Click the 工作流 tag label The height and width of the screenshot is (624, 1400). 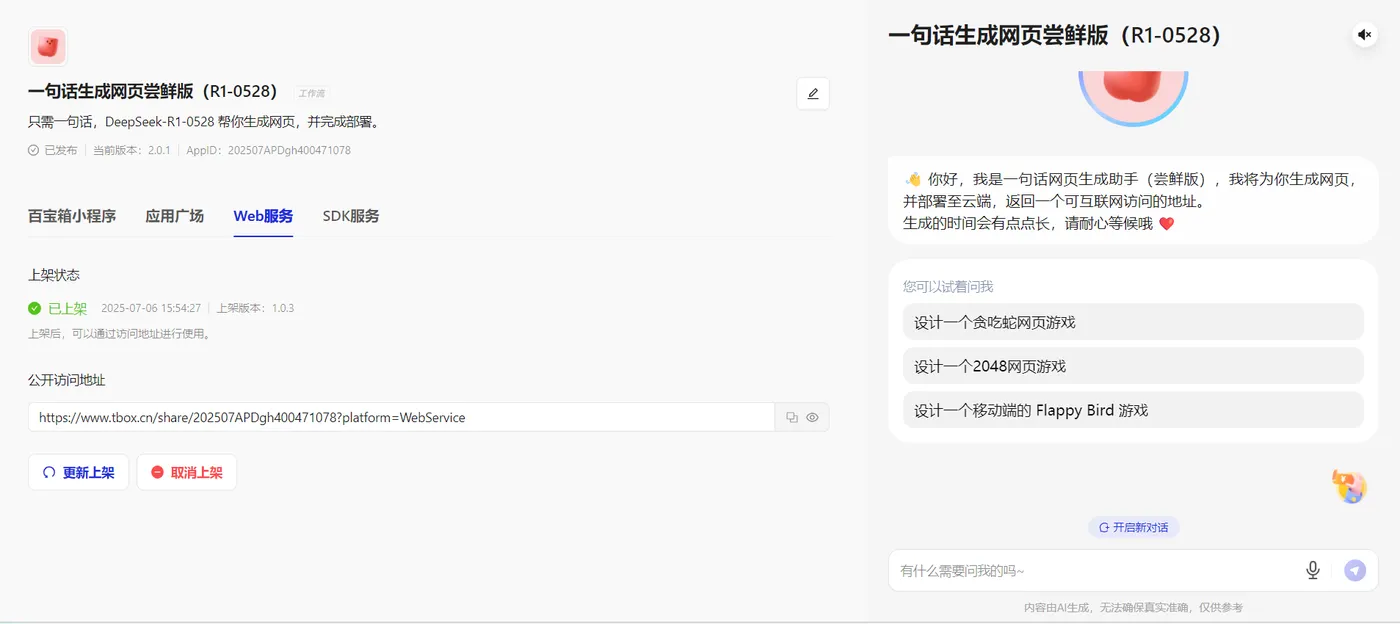click(312, 93)
